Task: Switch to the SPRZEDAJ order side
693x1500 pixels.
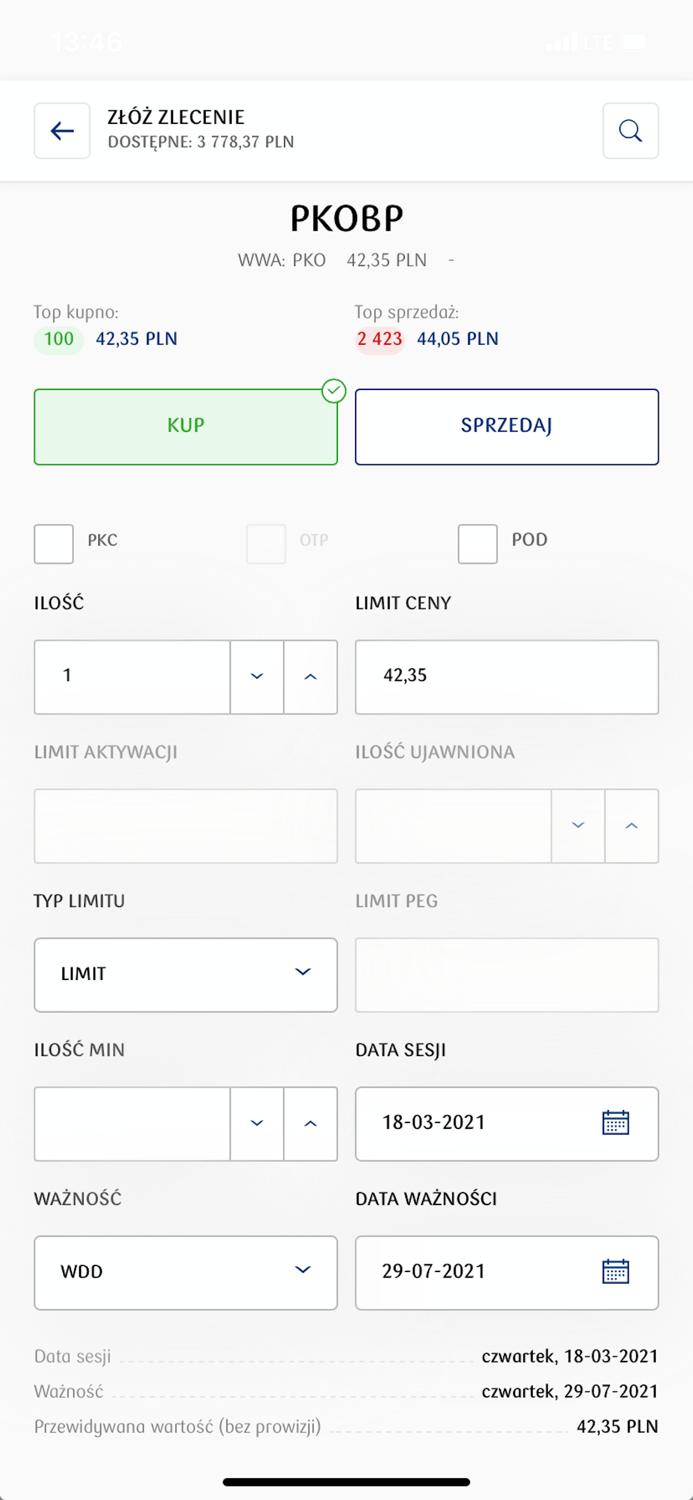Action: pos(506,426)
